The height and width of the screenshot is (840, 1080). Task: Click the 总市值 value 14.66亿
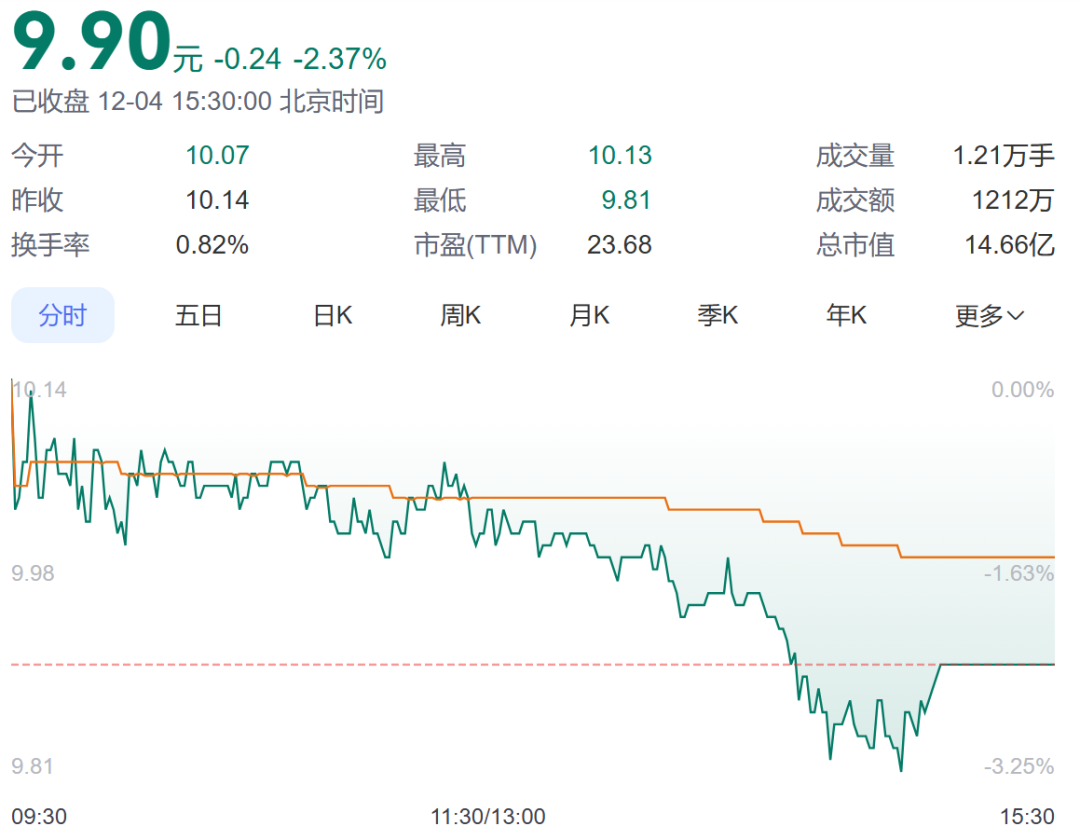tap(1010, 245)
